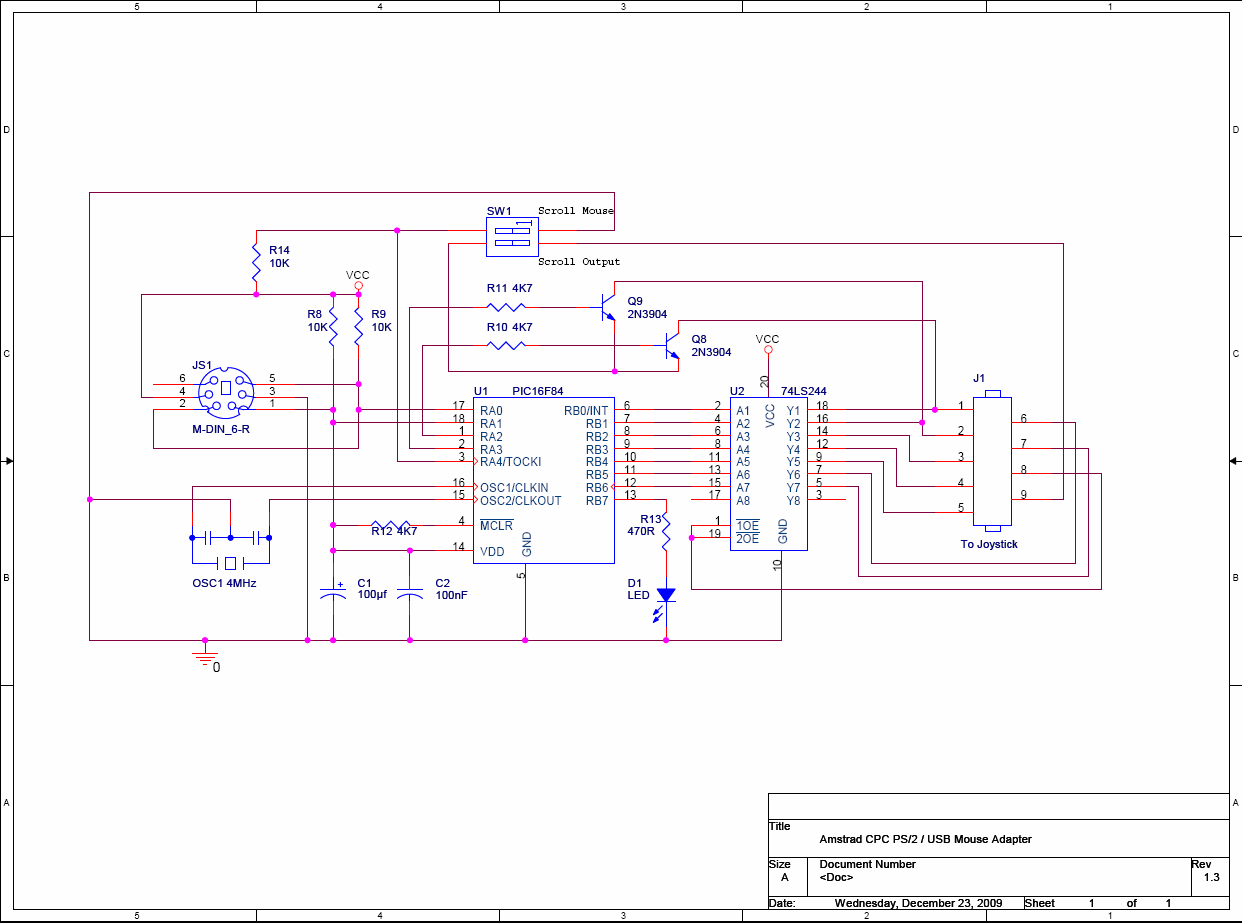Click the U1 GND pin label
This screenshot has width=1244, height=923.
point(526,544)
